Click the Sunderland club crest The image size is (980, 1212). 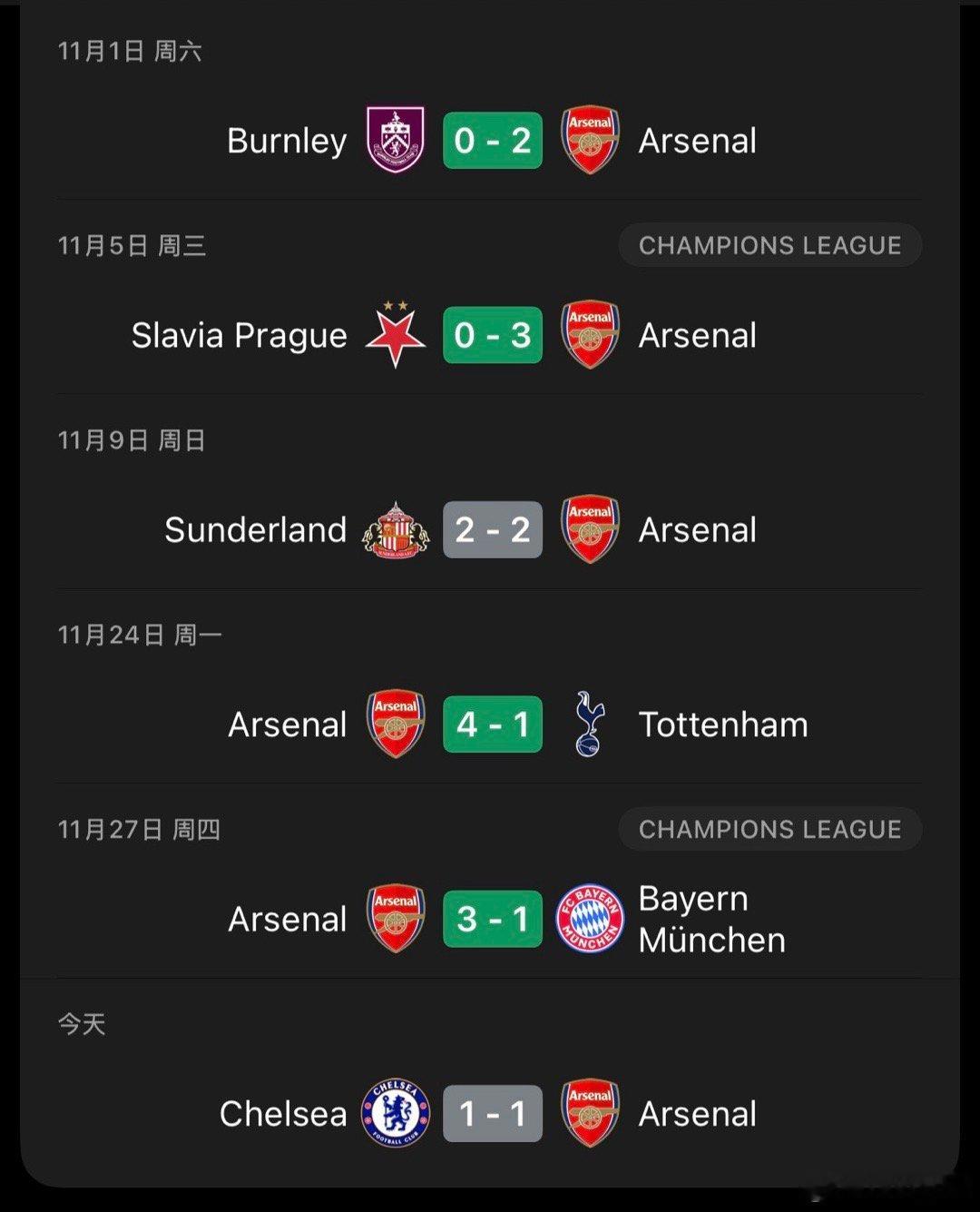tap(395, 529)
